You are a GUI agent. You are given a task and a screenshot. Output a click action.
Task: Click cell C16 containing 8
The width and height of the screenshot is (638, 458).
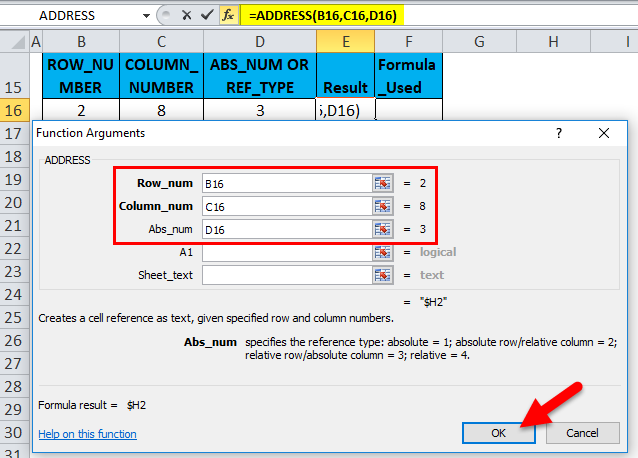pos(162,110)
